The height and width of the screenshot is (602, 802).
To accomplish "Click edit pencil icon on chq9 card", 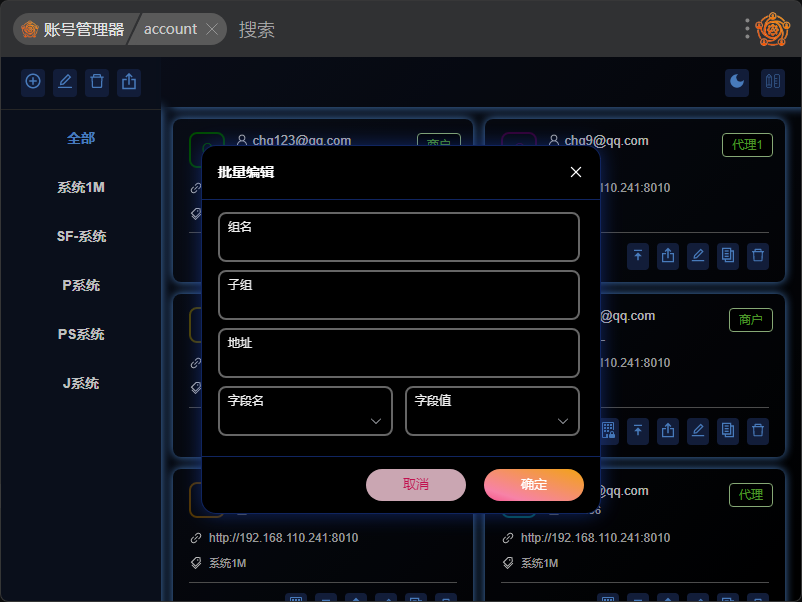I will (x=698, y=255).
